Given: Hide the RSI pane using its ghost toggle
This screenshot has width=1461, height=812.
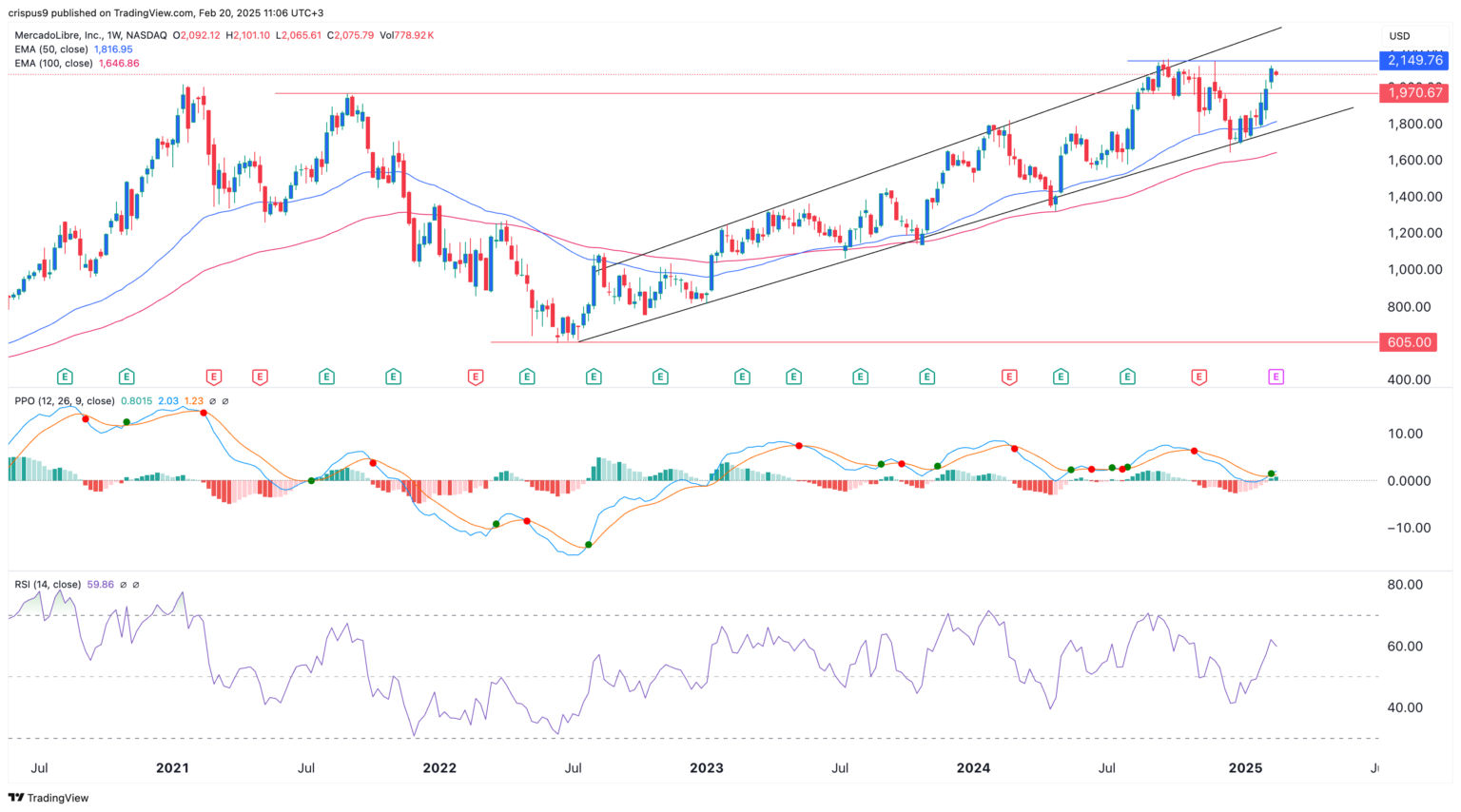Looking at the screenshot, I should (124, 585).
